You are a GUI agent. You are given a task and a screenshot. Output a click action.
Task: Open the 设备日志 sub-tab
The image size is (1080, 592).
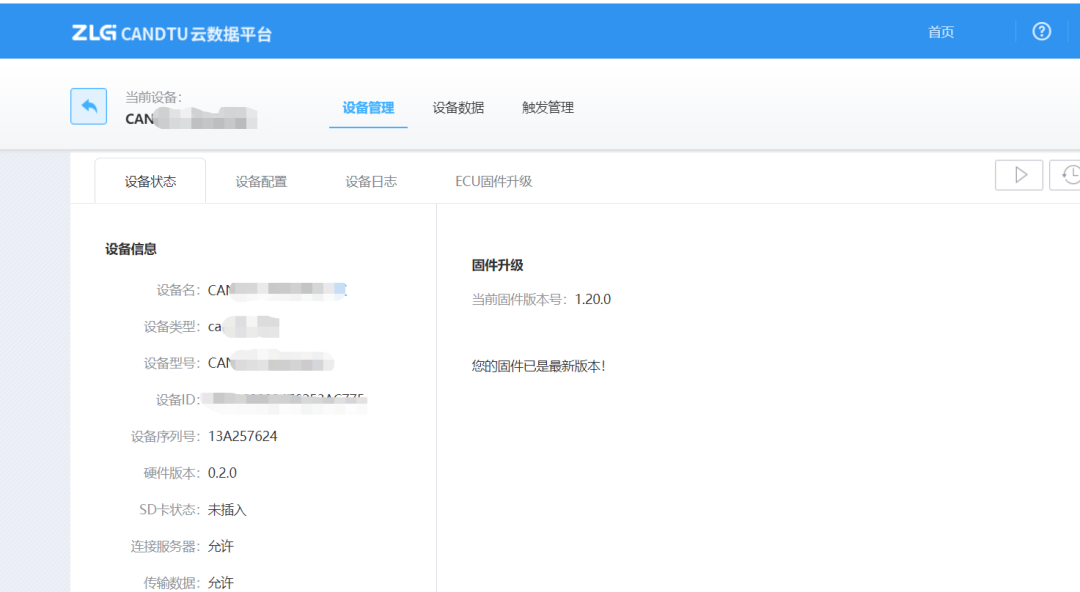pyautogui.click(x=369, y=181)
